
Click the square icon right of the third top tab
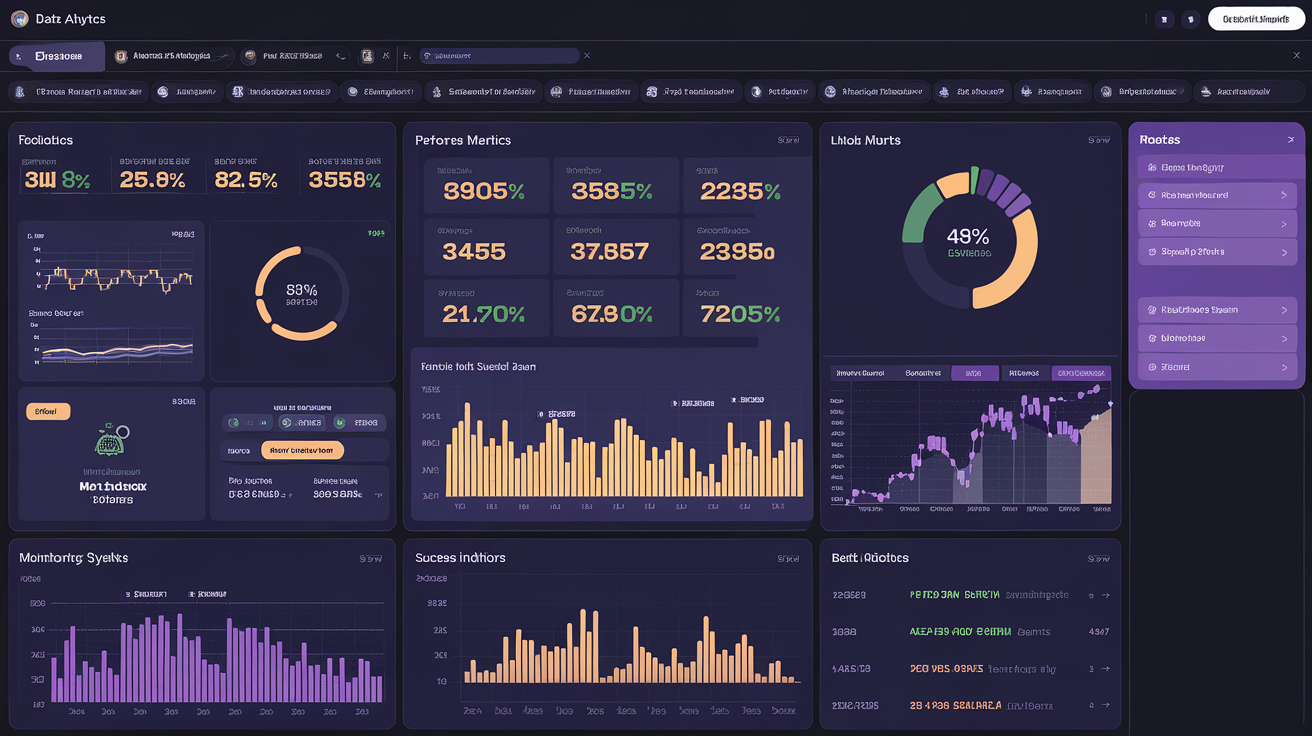pyautogui.click(x=368, y=57)
